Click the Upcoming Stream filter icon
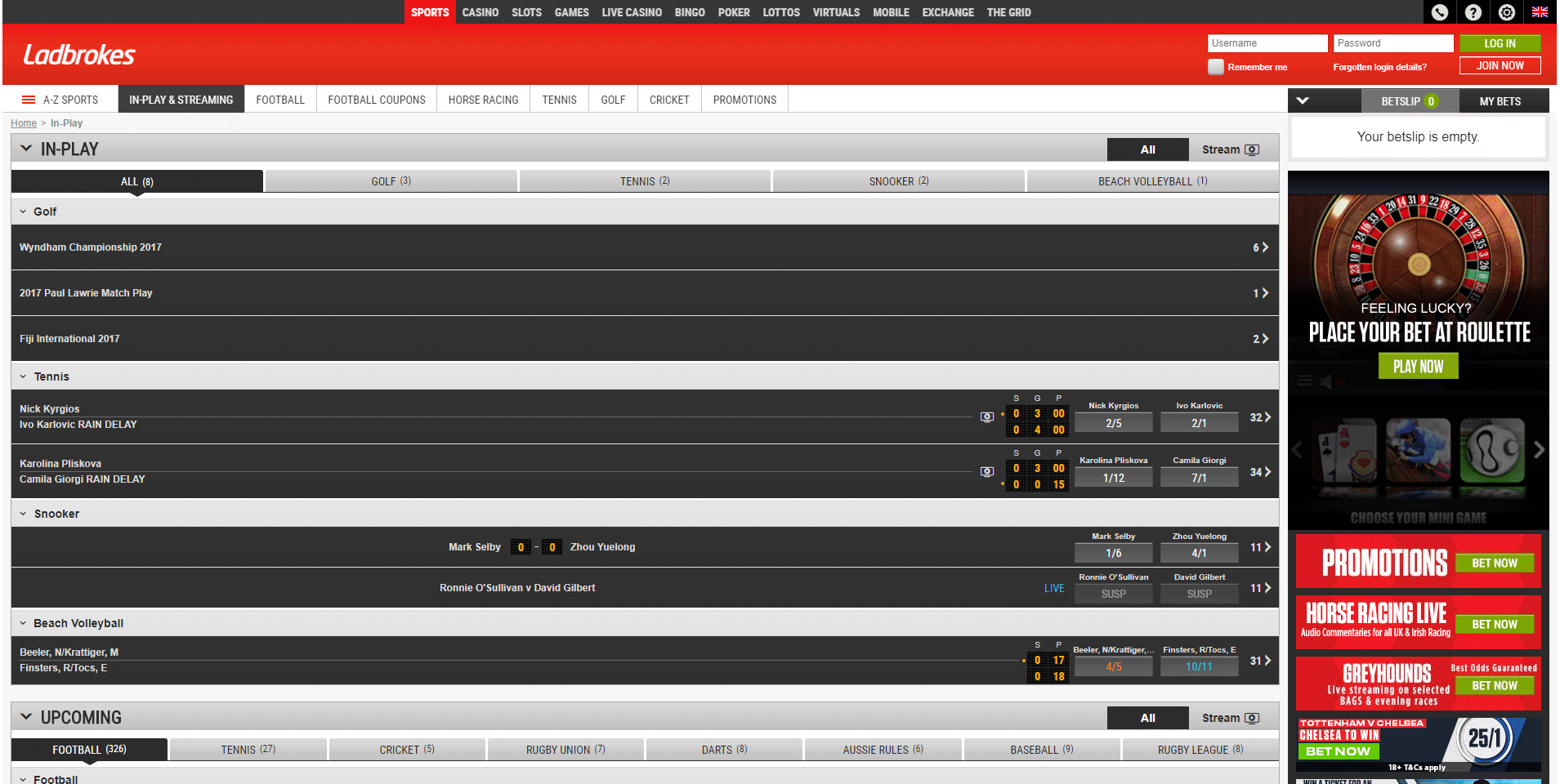The width and height of the screenshot is (1560, 784). [x=1252, y=718]
